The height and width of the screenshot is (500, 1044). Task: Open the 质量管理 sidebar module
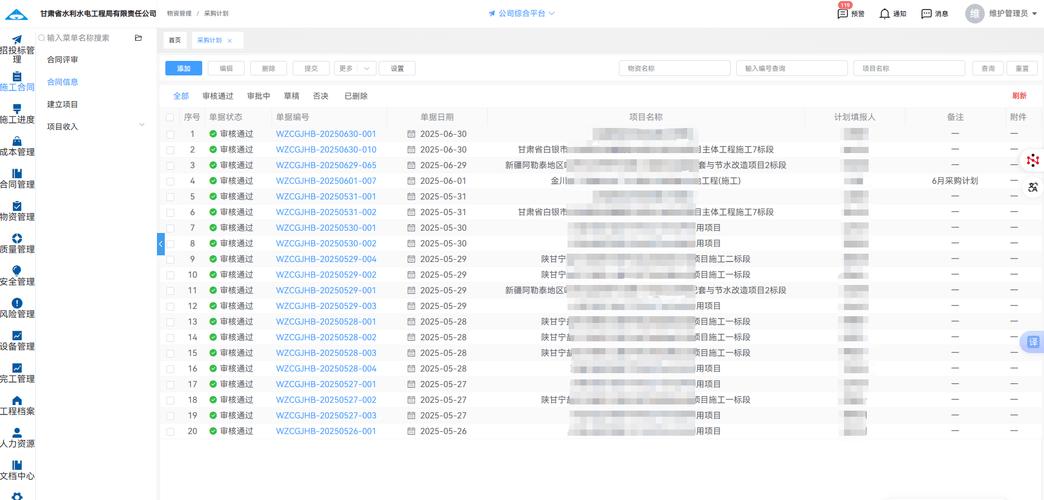pos(17,244)
